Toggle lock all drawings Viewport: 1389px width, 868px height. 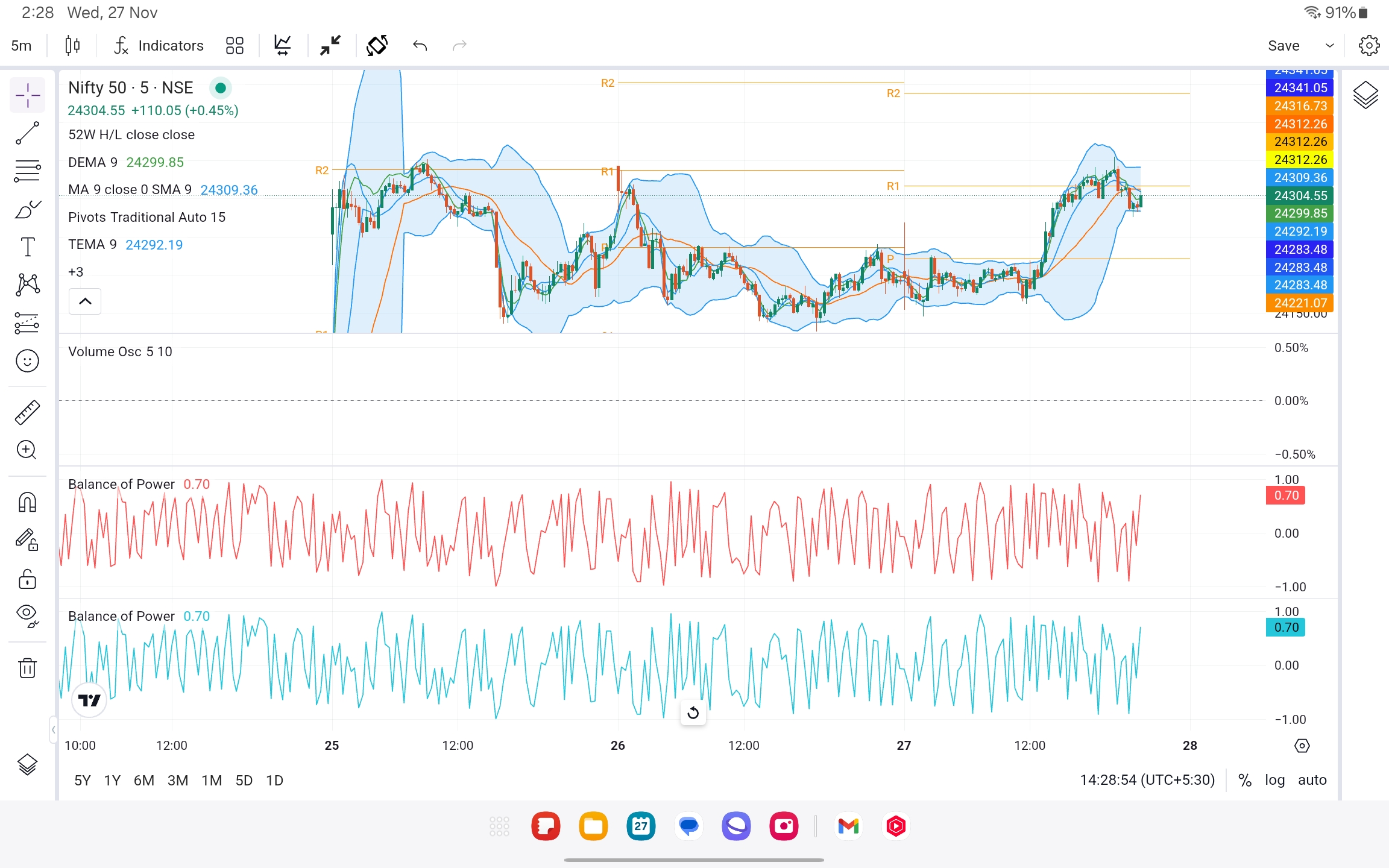click(x=27, y=579)
